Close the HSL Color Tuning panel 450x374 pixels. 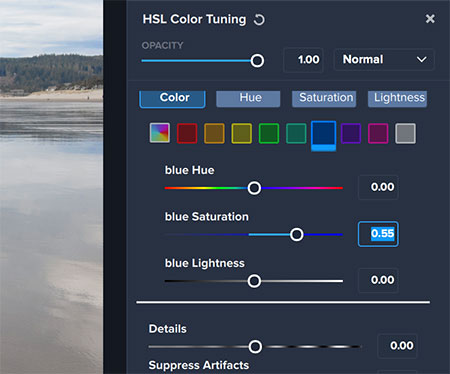(430, 19)
